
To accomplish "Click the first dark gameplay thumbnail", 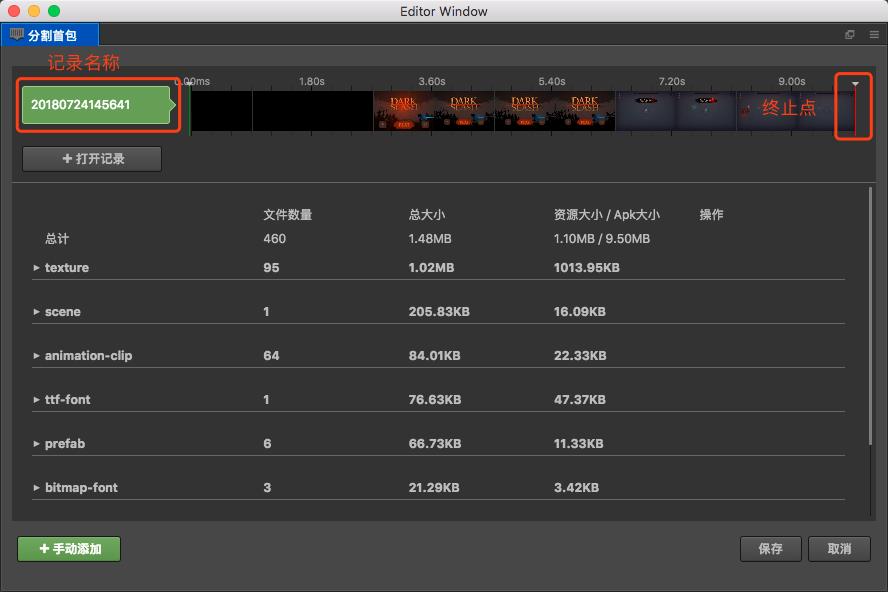I will 646,111.
